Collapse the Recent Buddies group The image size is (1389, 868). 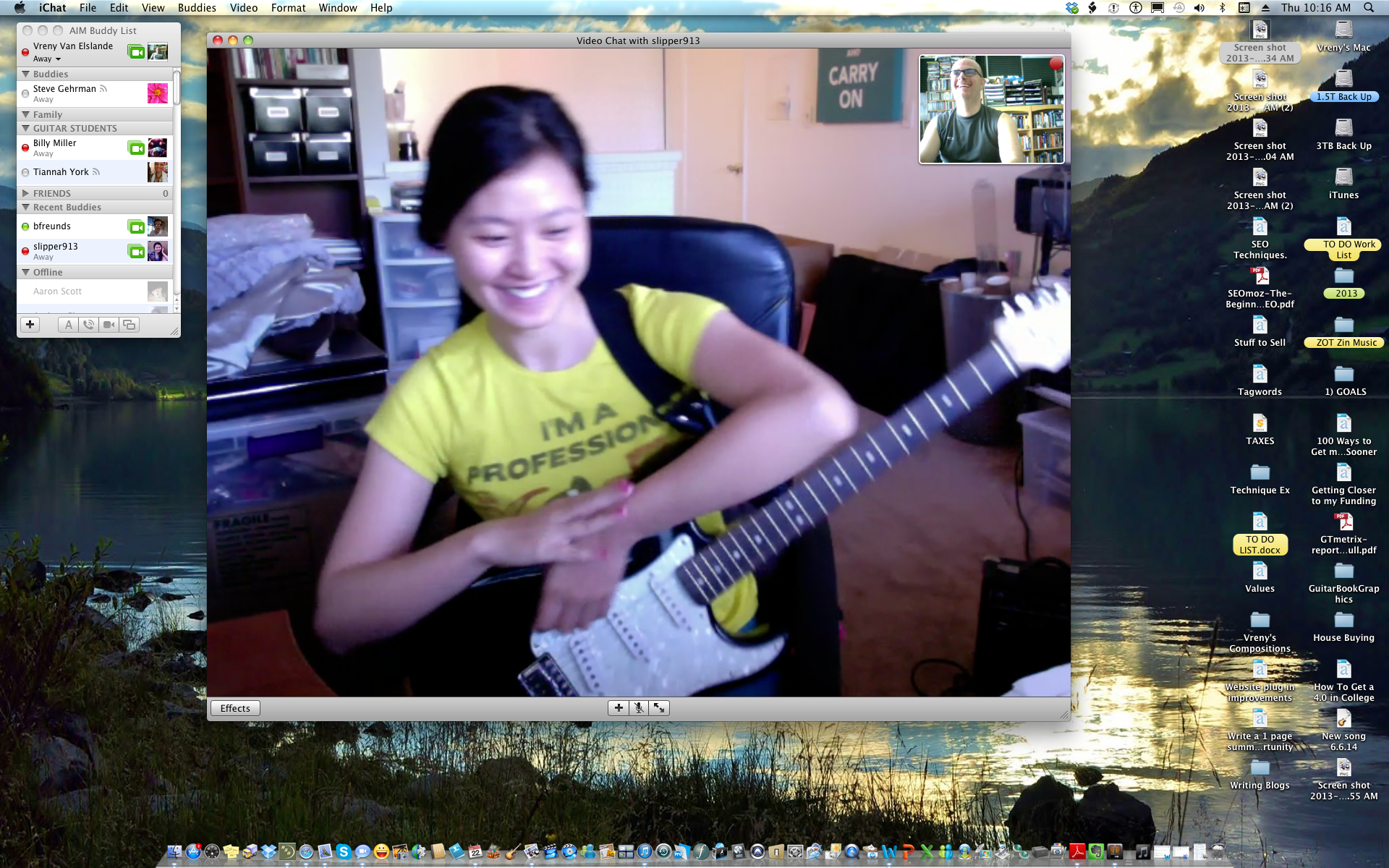pos(26,207)
